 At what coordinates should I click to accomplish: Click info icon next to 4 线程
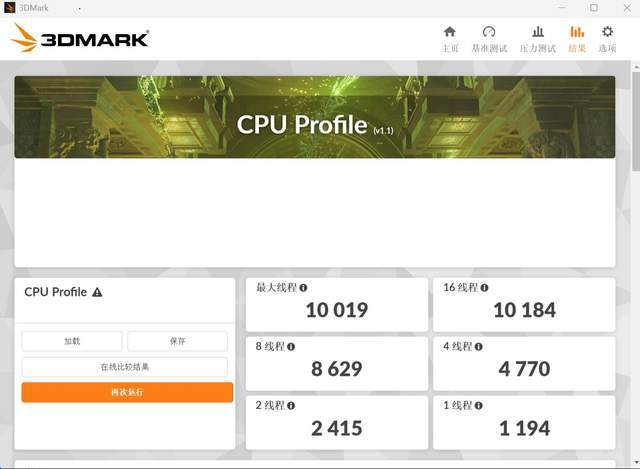point(478,347)
